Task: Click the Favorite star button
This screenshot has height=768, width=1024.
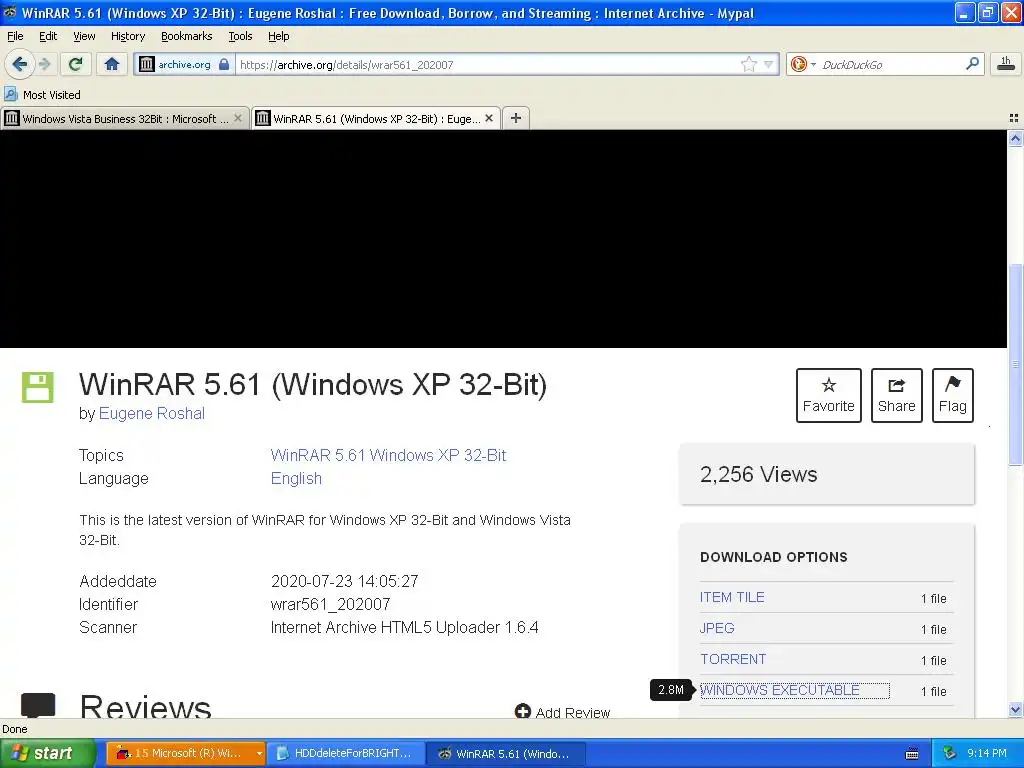Action: (x=829, y=395)
